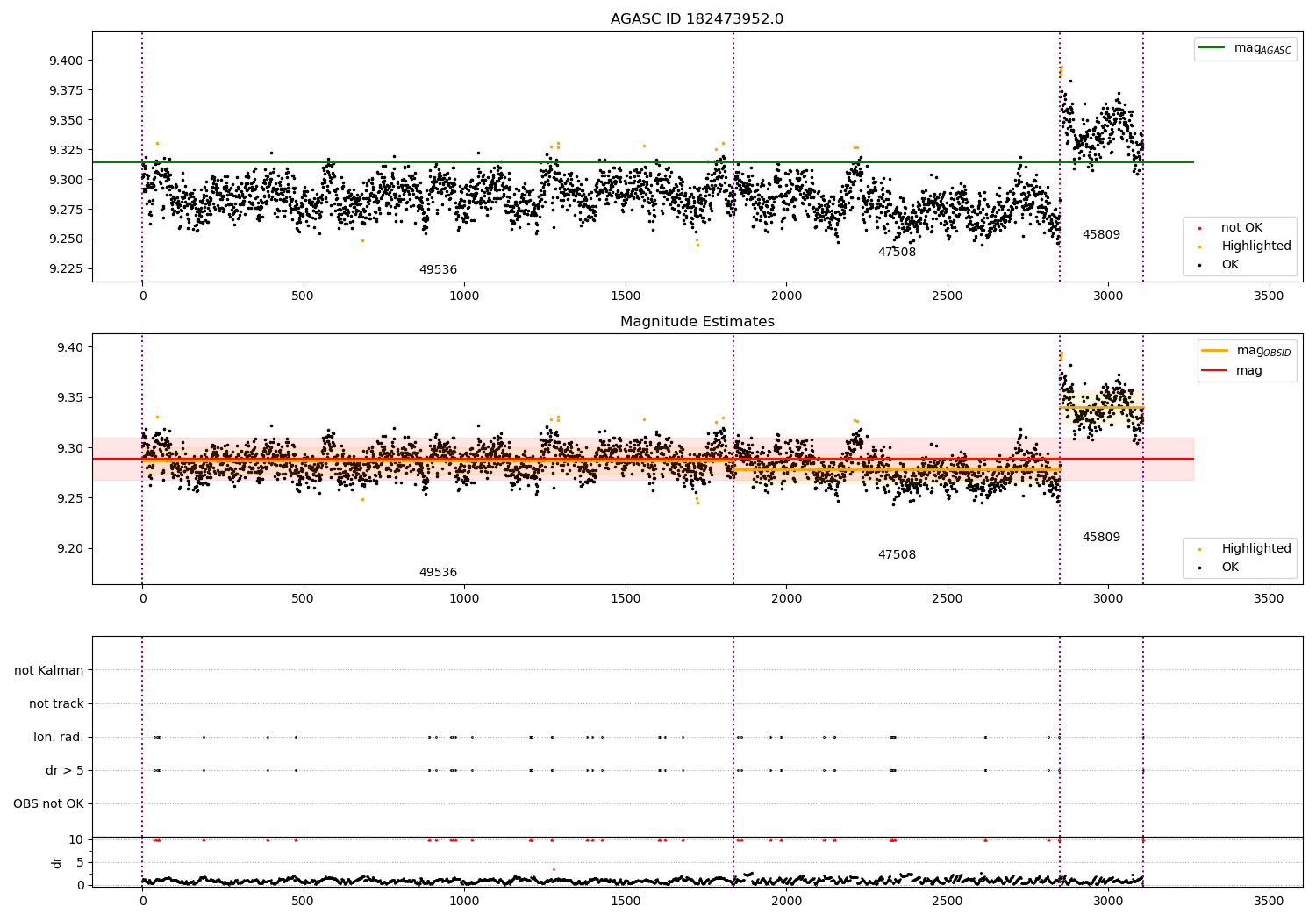Click the 47508 obsid label in middle plot
The width and height of the screenshot is (1316, 921).
tap(897, 555)
